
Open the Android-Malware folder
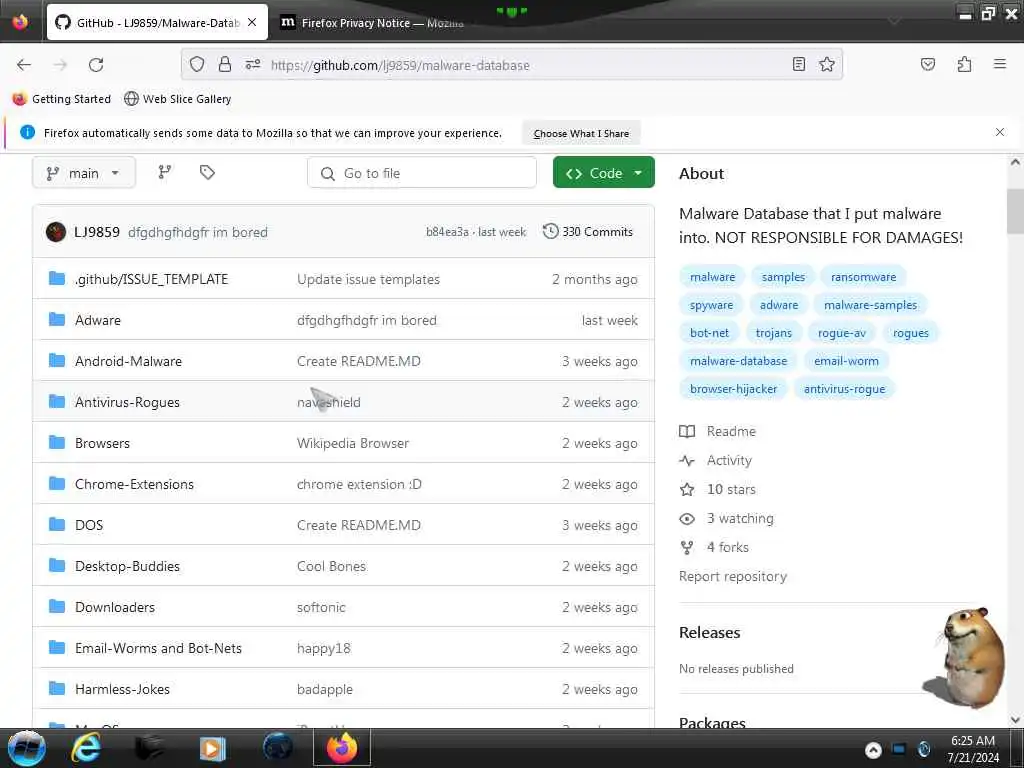click(129, 361)
